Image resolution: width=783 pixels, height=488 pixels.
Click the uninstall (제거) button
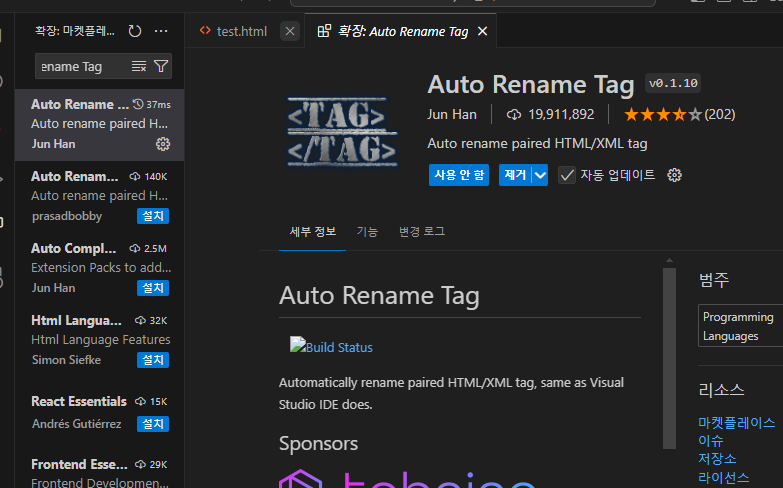tap(515, 175)
